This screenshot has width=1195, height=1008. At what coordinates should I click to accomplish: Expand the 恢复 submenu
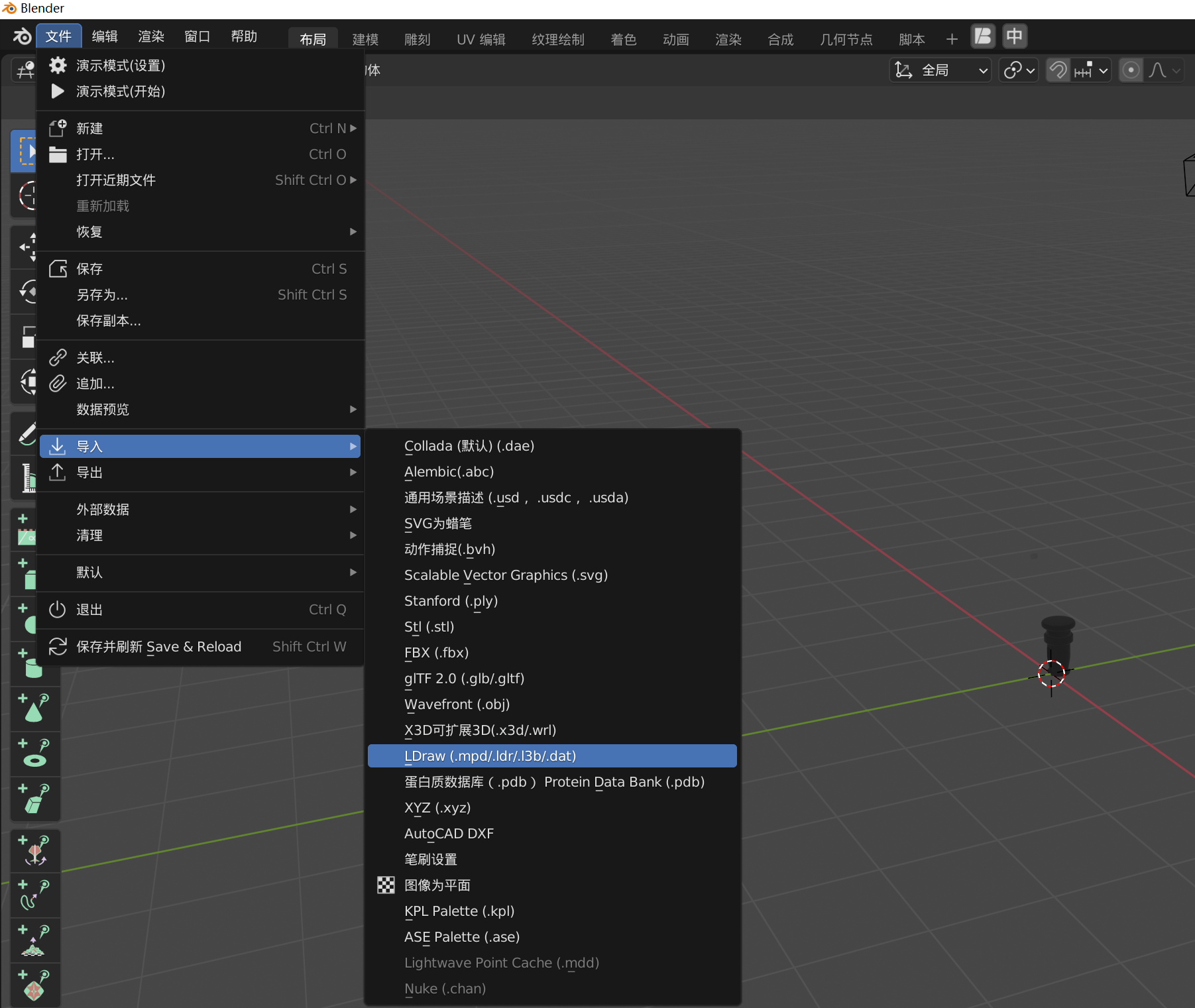point(200,231)
